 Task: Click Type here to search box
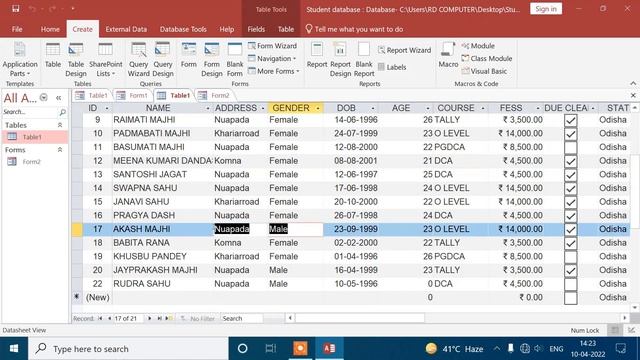128,349
